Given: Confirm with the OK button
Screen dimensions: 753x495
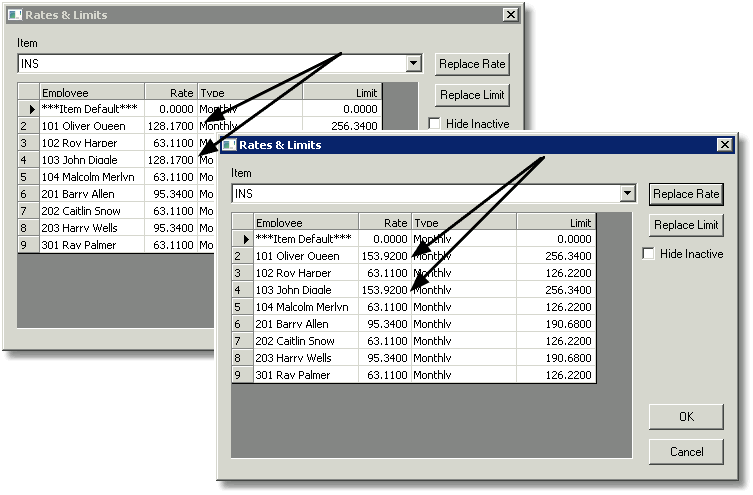Looking at the screenshot, I should (686, 416).
